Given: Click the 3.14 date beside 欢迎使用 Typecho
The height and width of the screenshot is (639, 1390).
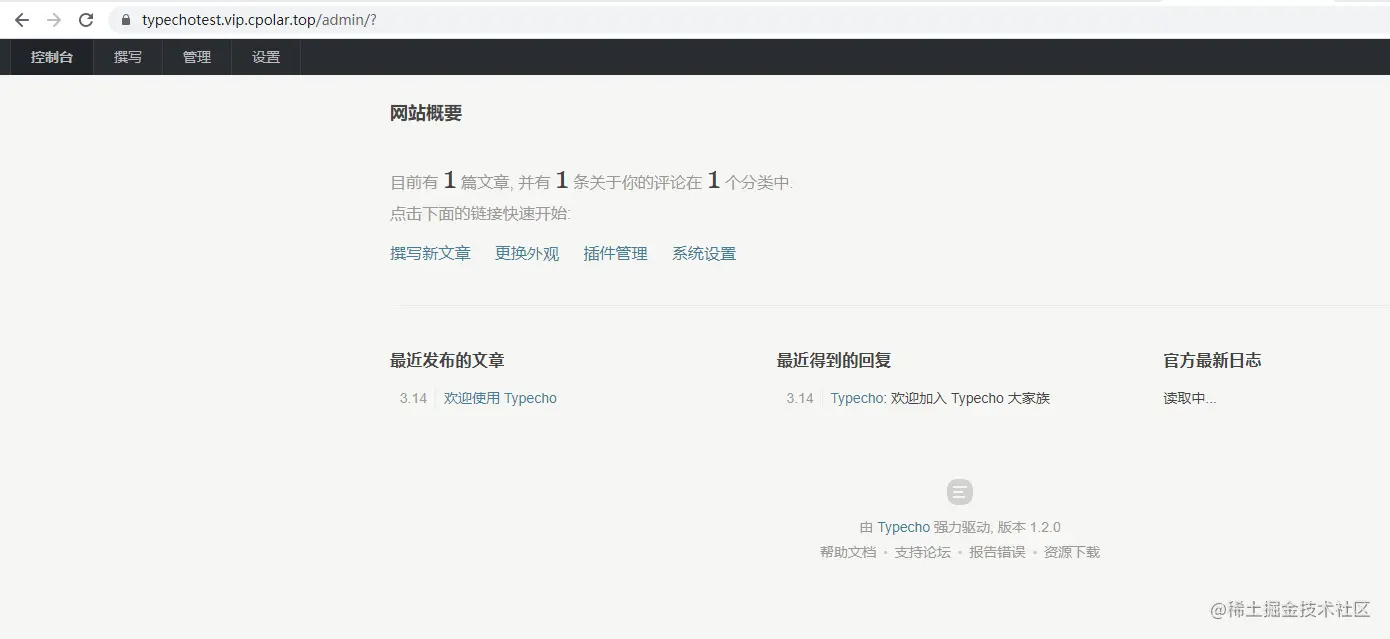Looking at the screenshot, I should pyautogui.click(x=413, y=398).
